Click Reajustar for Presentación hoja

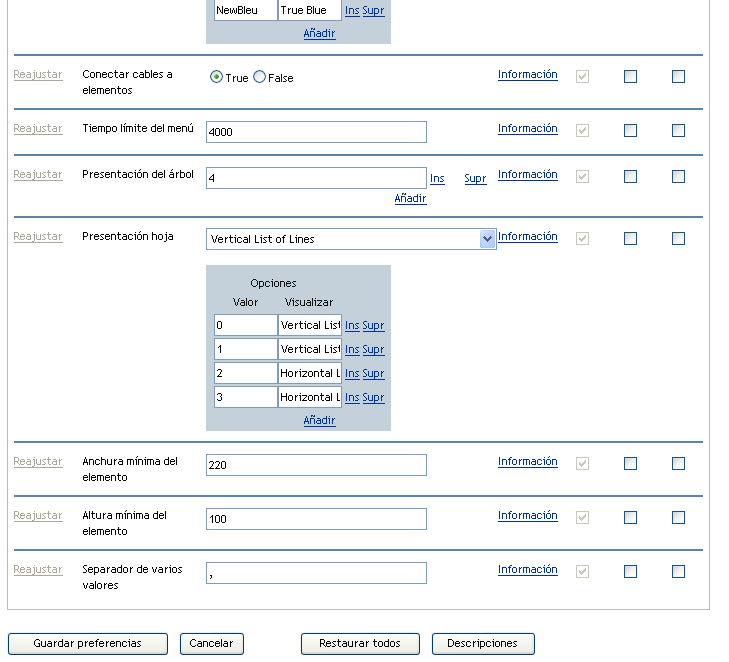click(x=38, y=237)
